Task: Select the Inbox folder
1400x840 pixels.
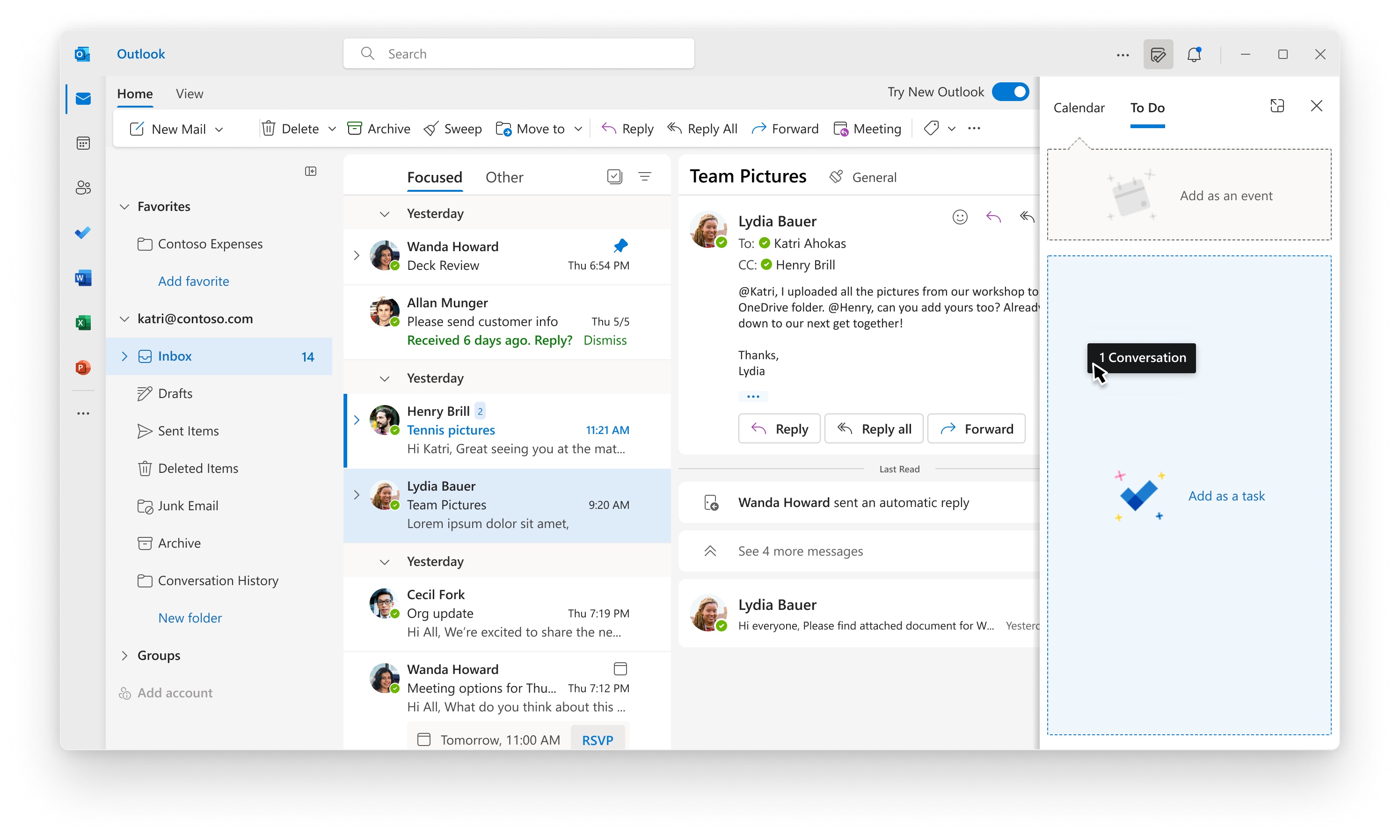Action: pos(175,355)
